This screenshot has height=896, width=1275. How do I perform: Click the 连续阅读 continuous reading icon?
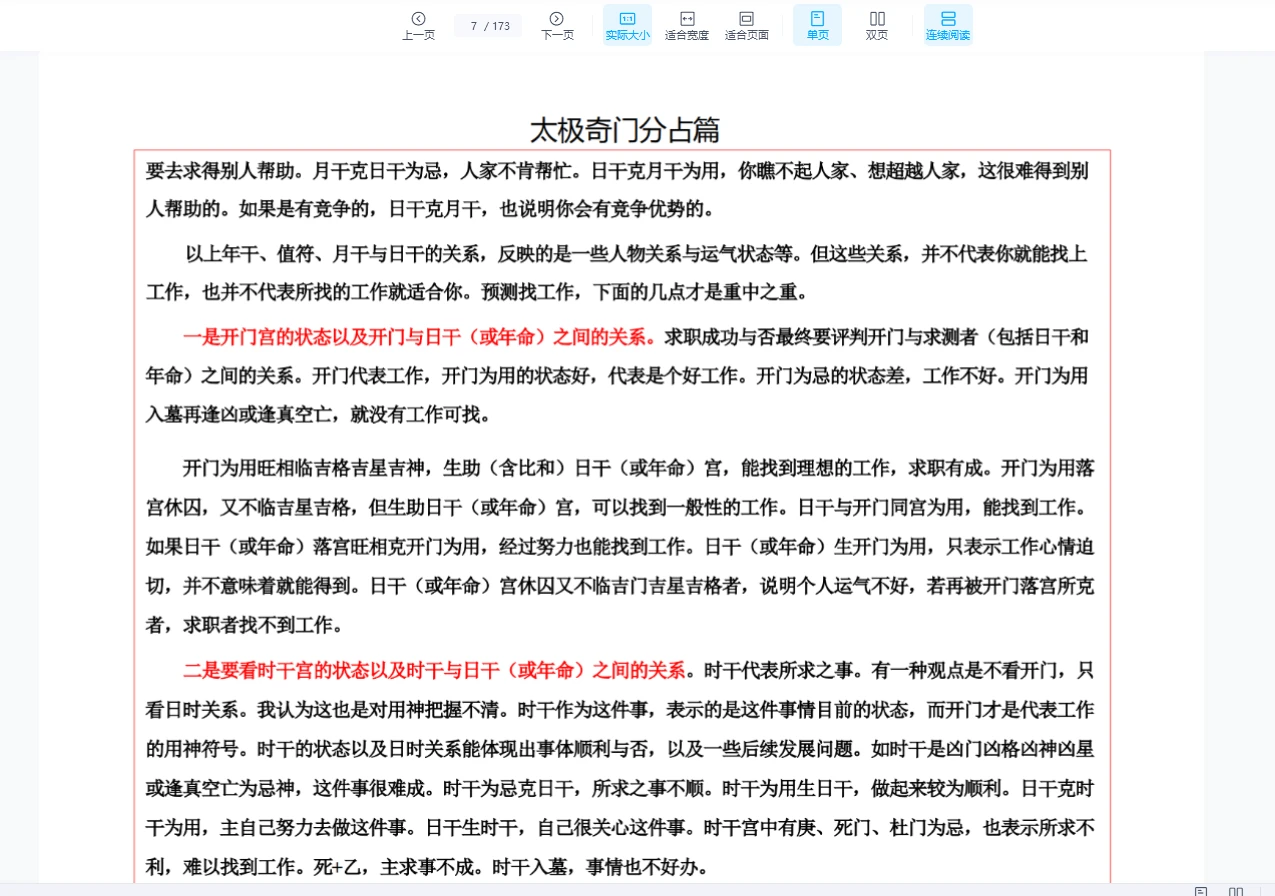pyautogui.click(x=947, y=18)
